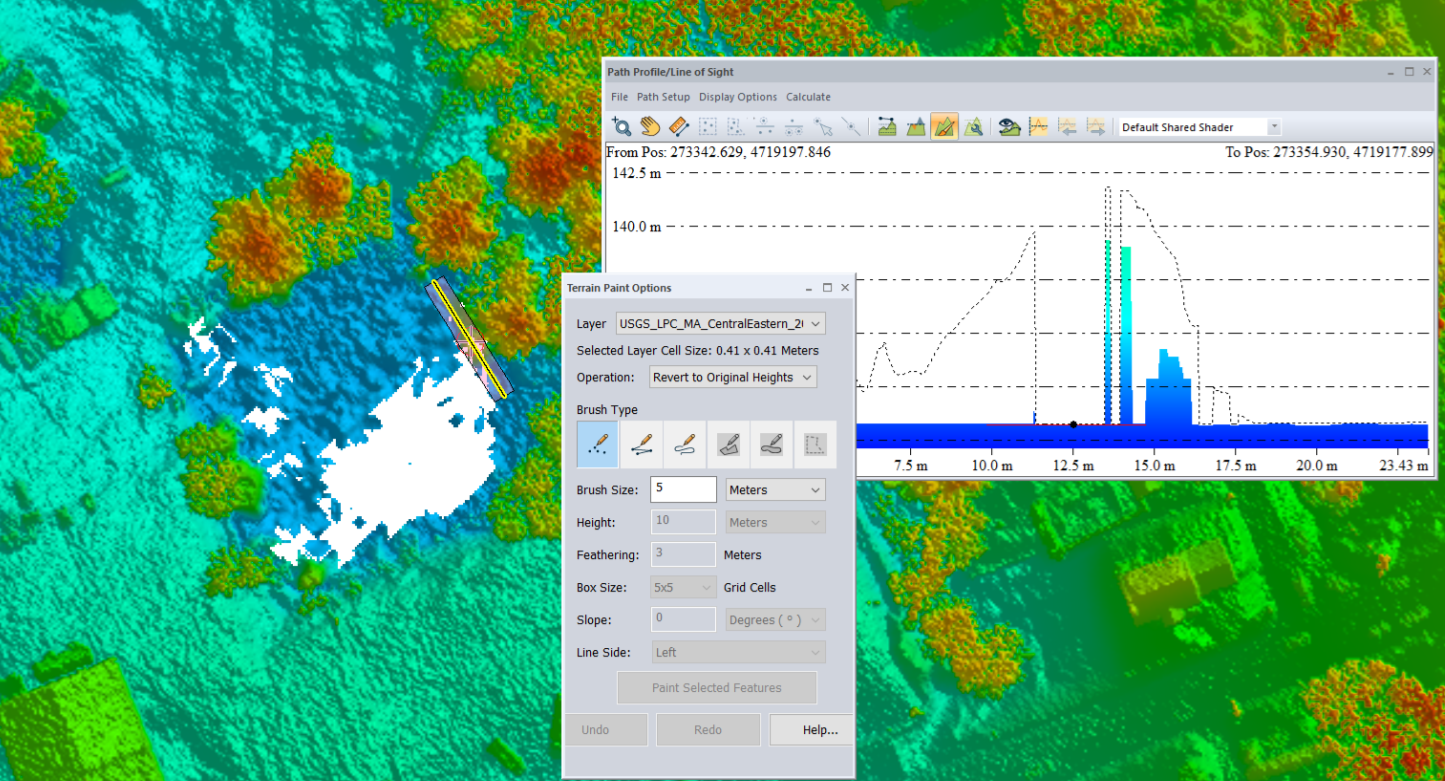Open the Operation dropdown showing Revert to Original Heights
1445x781 pixels.
(732, 377)
